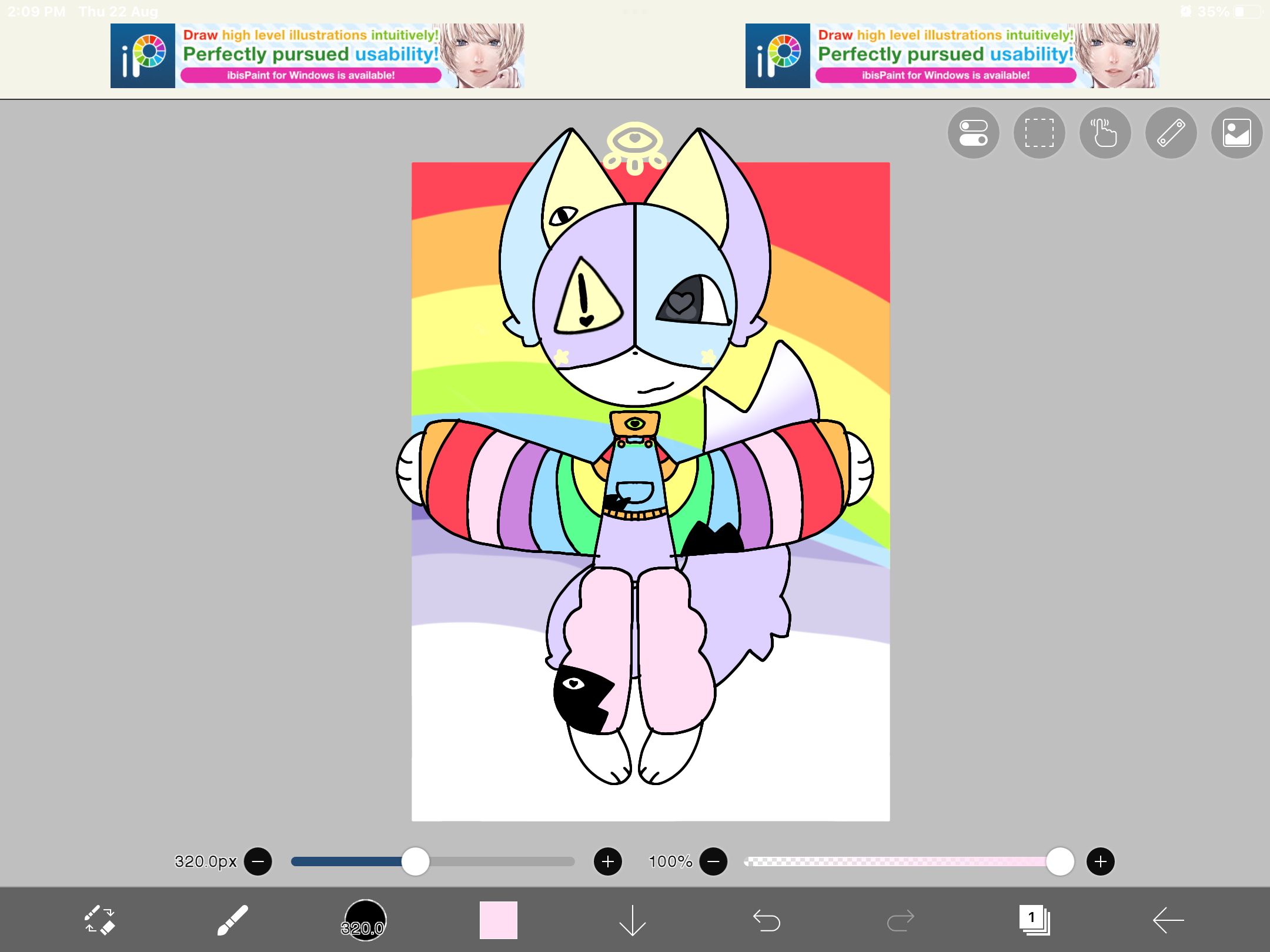Tap the down arrow hide-toolbar button

click(633, 920)
